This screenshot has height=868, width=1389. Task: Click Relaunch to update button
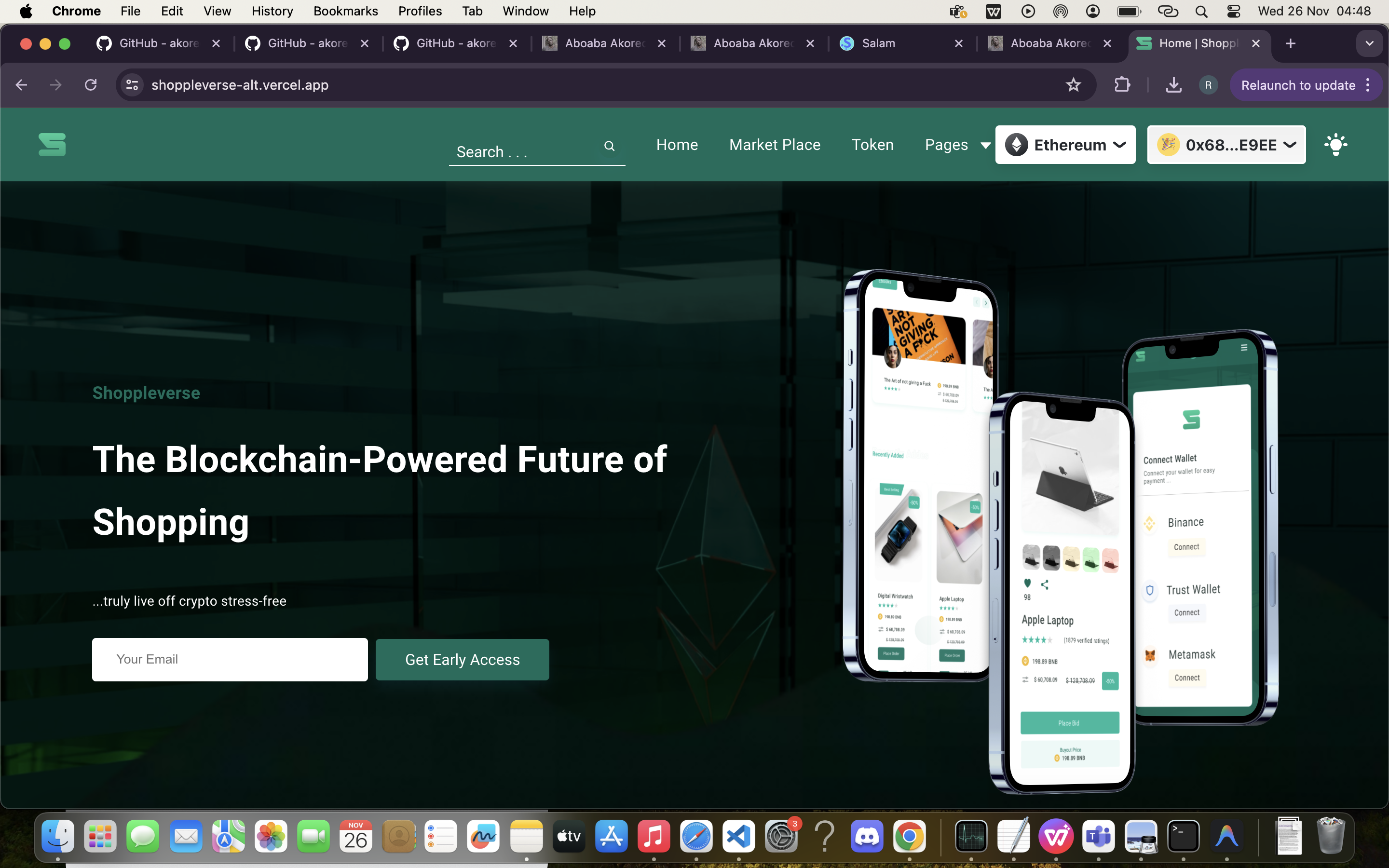1298,85
